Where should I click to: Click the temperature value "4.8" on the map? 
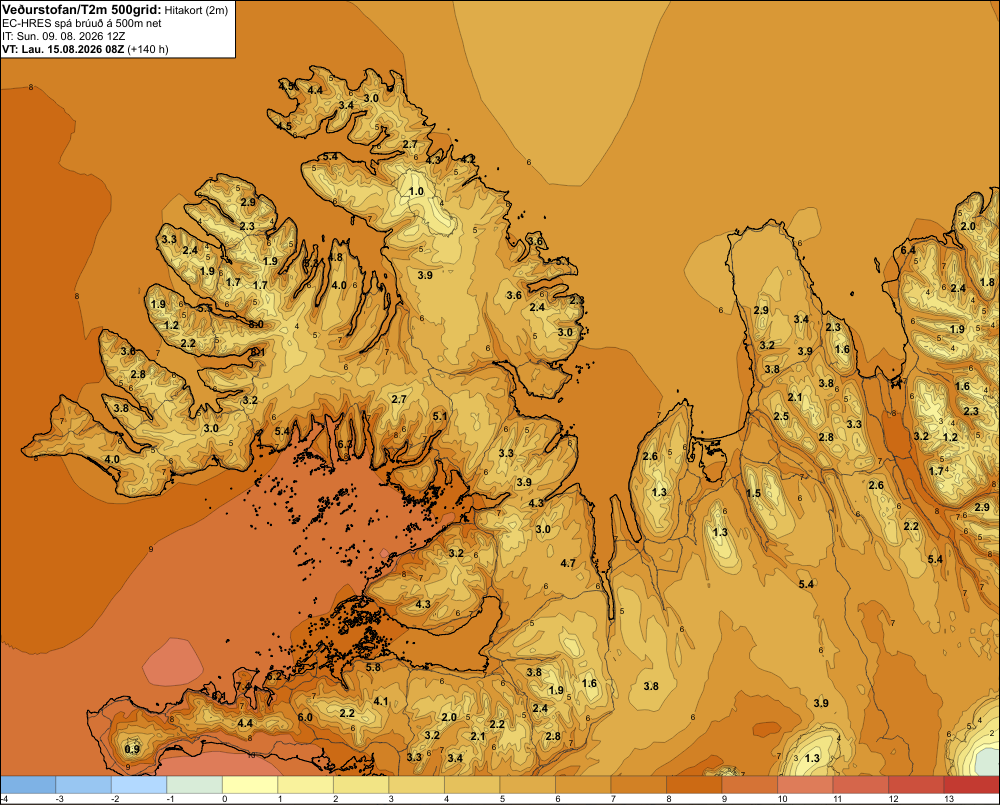(335, 258)
